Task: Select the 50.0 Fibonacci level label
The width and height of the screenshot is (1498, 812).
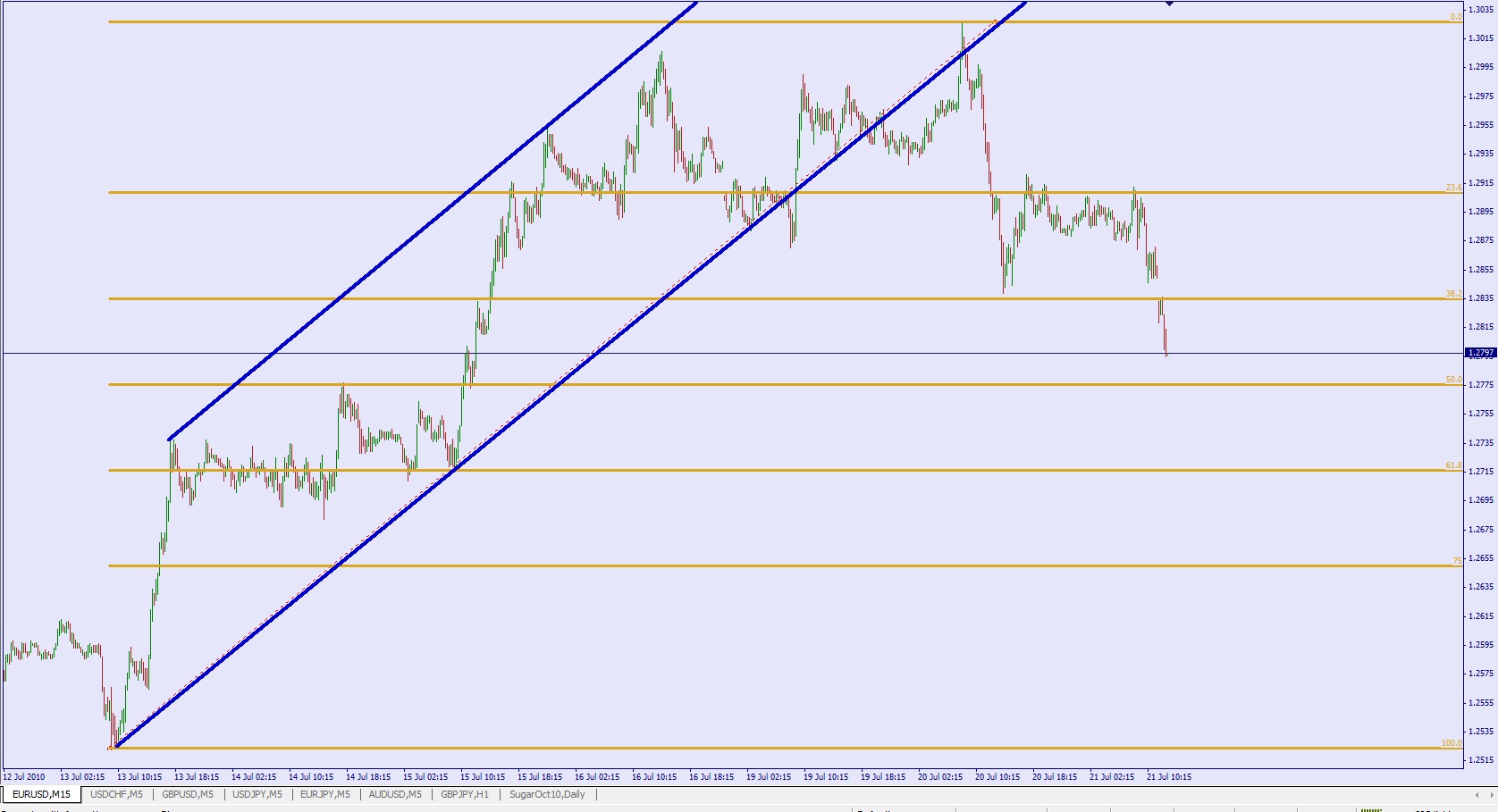Action: 1453,380
